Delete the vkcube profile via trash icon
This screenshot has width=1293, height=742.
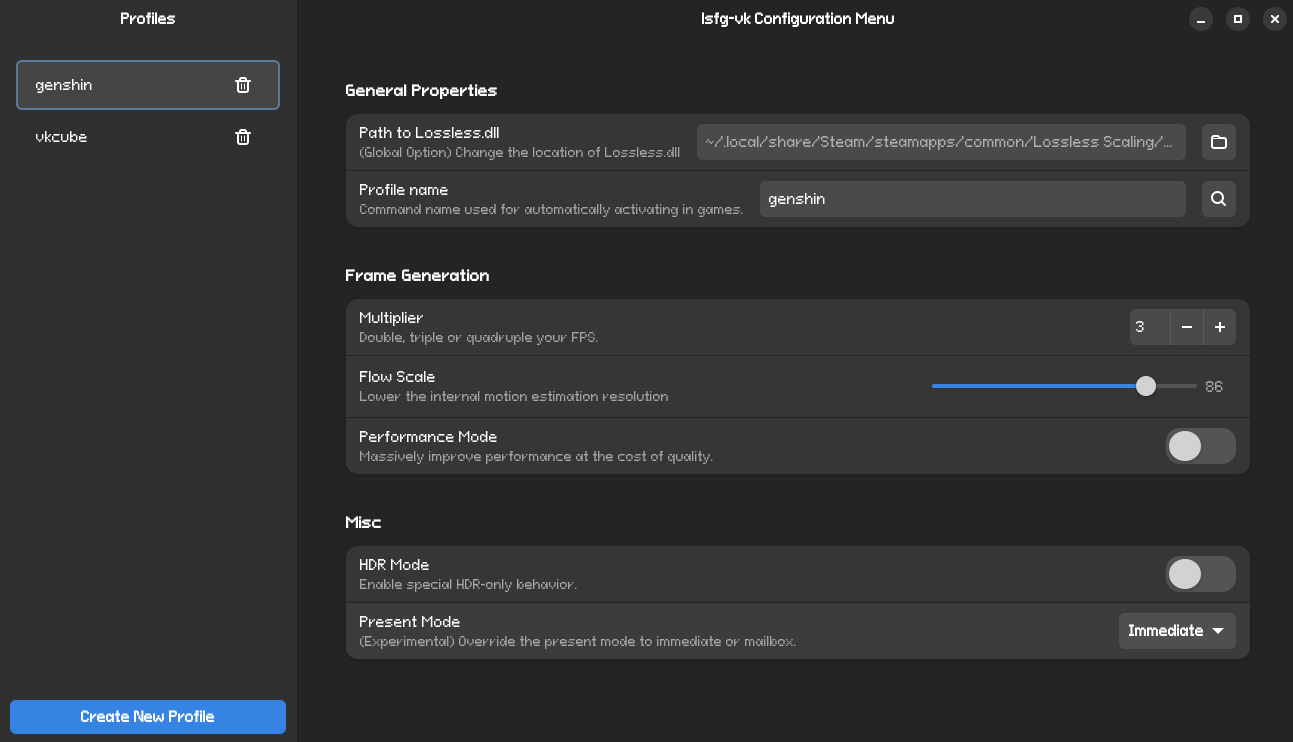(243, 137)
